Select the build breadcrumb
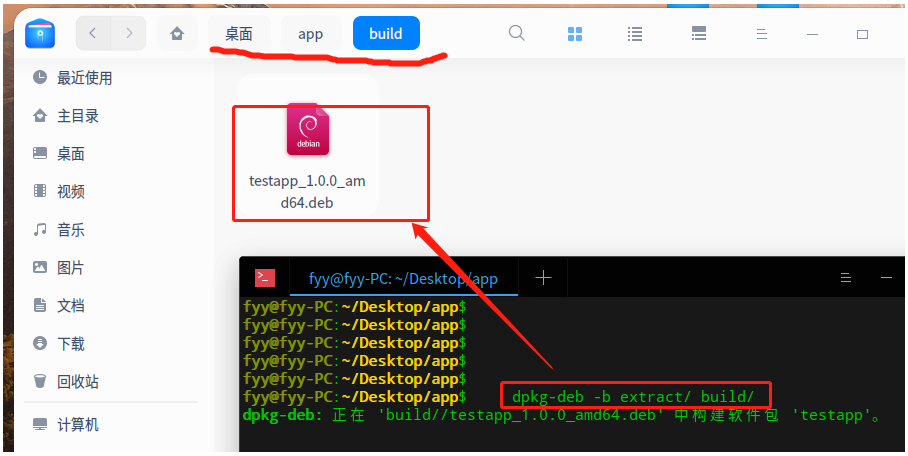This screenshot has height=456, width=908. 386,34
